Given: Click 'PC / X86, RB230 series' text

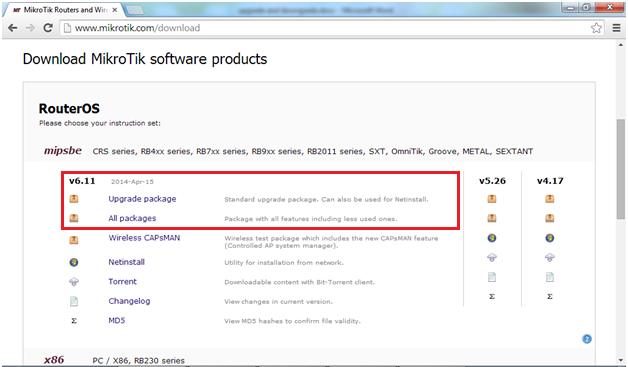Looking at the screenshot, I should [139, 360].
